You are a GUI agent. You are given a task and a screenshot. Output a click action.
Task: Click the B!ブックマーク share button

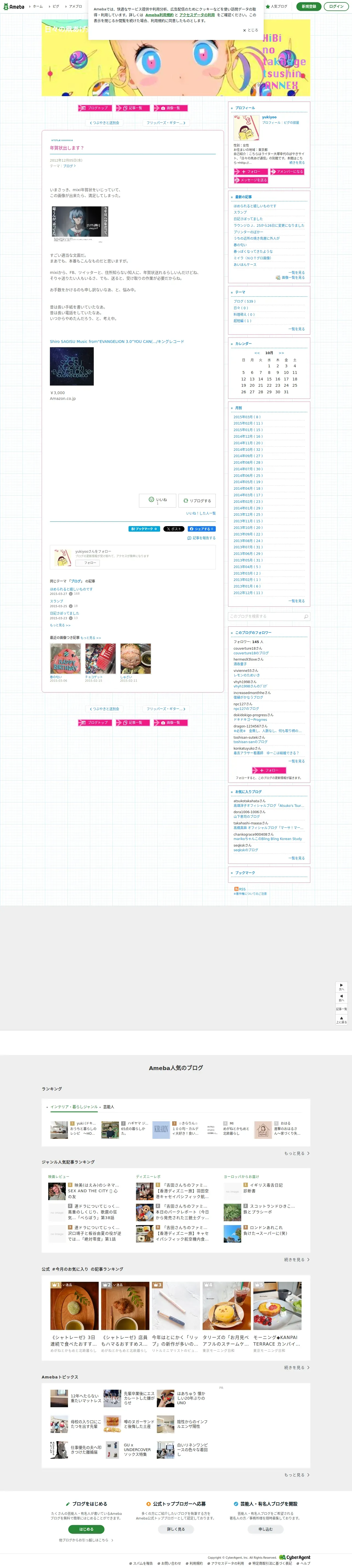(144, 529)
